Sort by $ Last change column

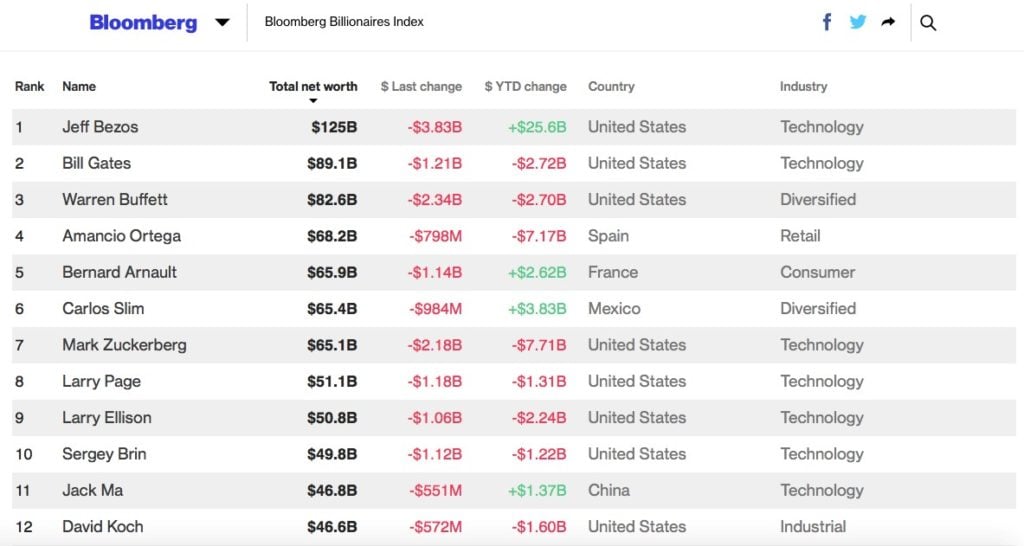421,87
